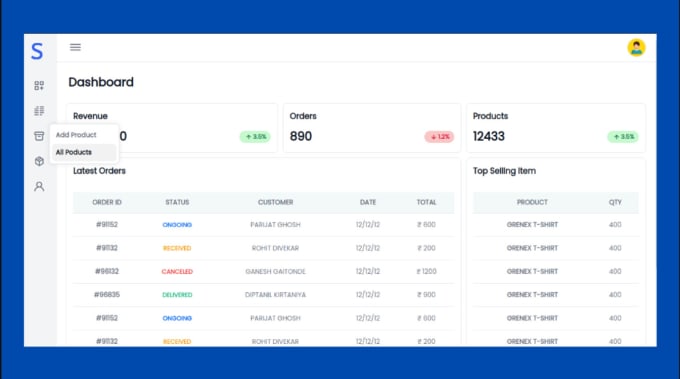The image size is (680, 379).
Task: Click customer GANESH GAITONDE
Action: [x=275, y=271]
